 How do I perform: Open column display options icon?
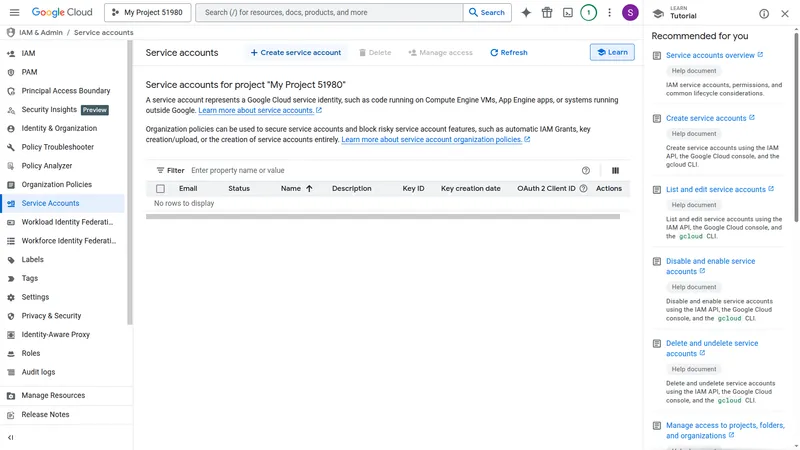[615, 170]
